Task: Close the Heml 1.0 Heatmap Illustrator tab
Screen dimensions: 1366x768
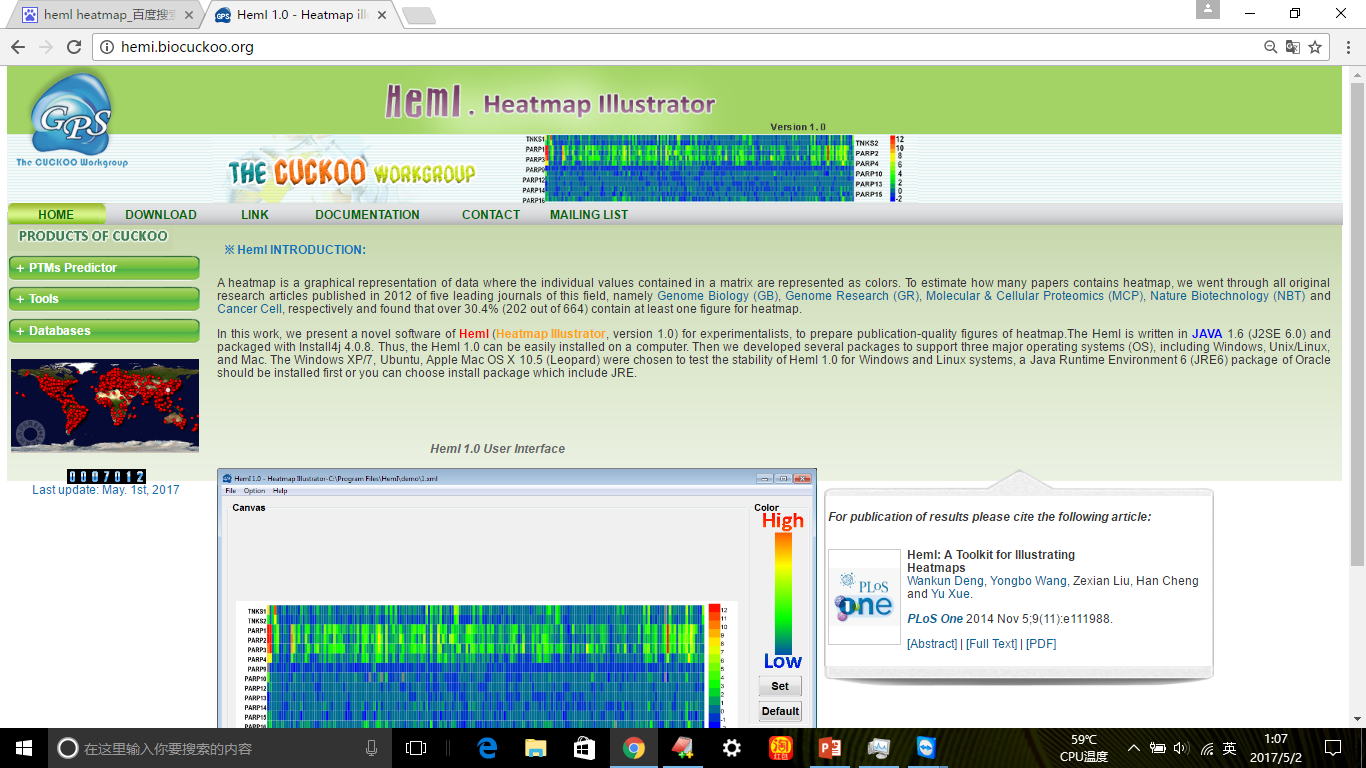Action: 384,16
